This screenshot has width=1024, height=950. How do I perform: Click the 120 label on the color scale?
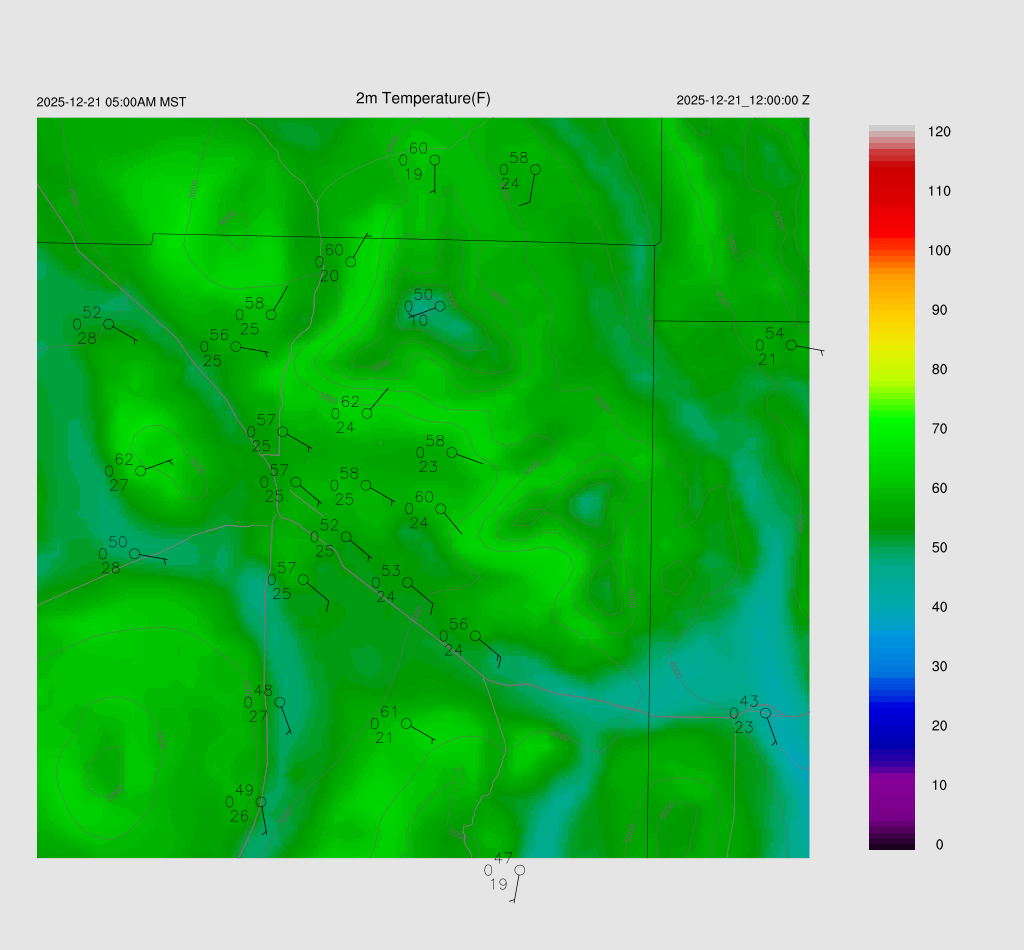(939, 132)
